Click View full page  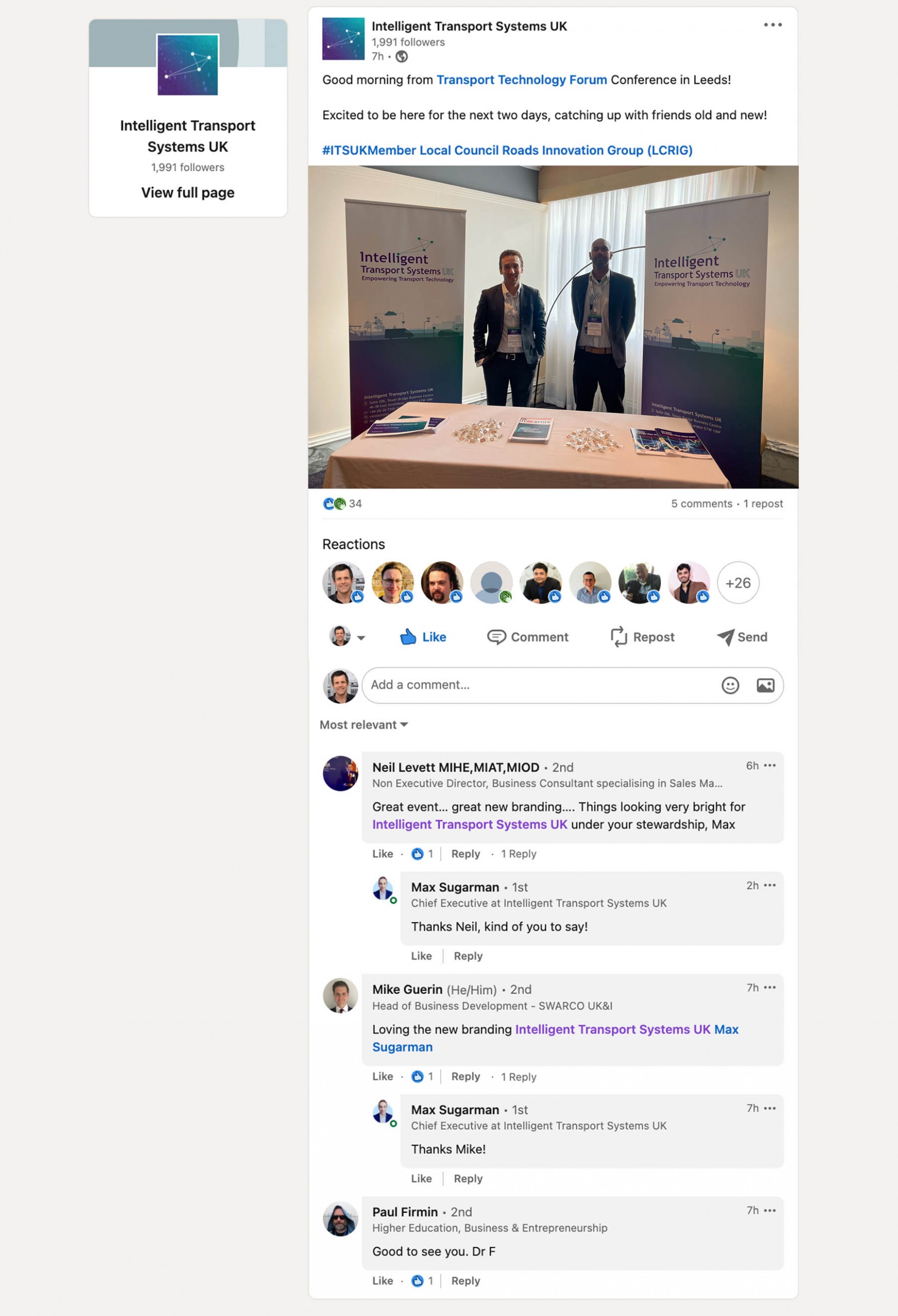(188, 193)
